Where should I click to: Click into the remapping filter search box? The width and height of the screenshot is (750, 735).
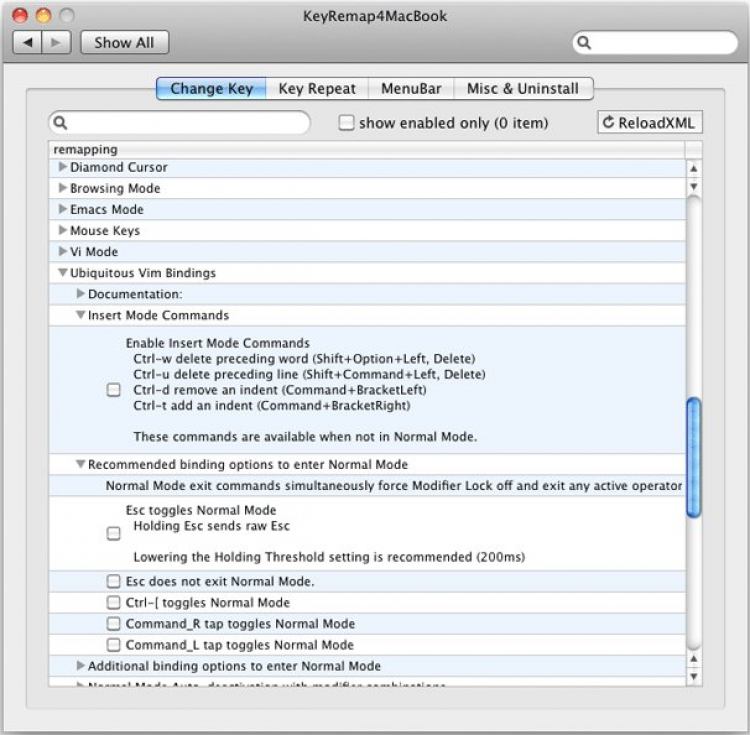click(x=179, y=122)
